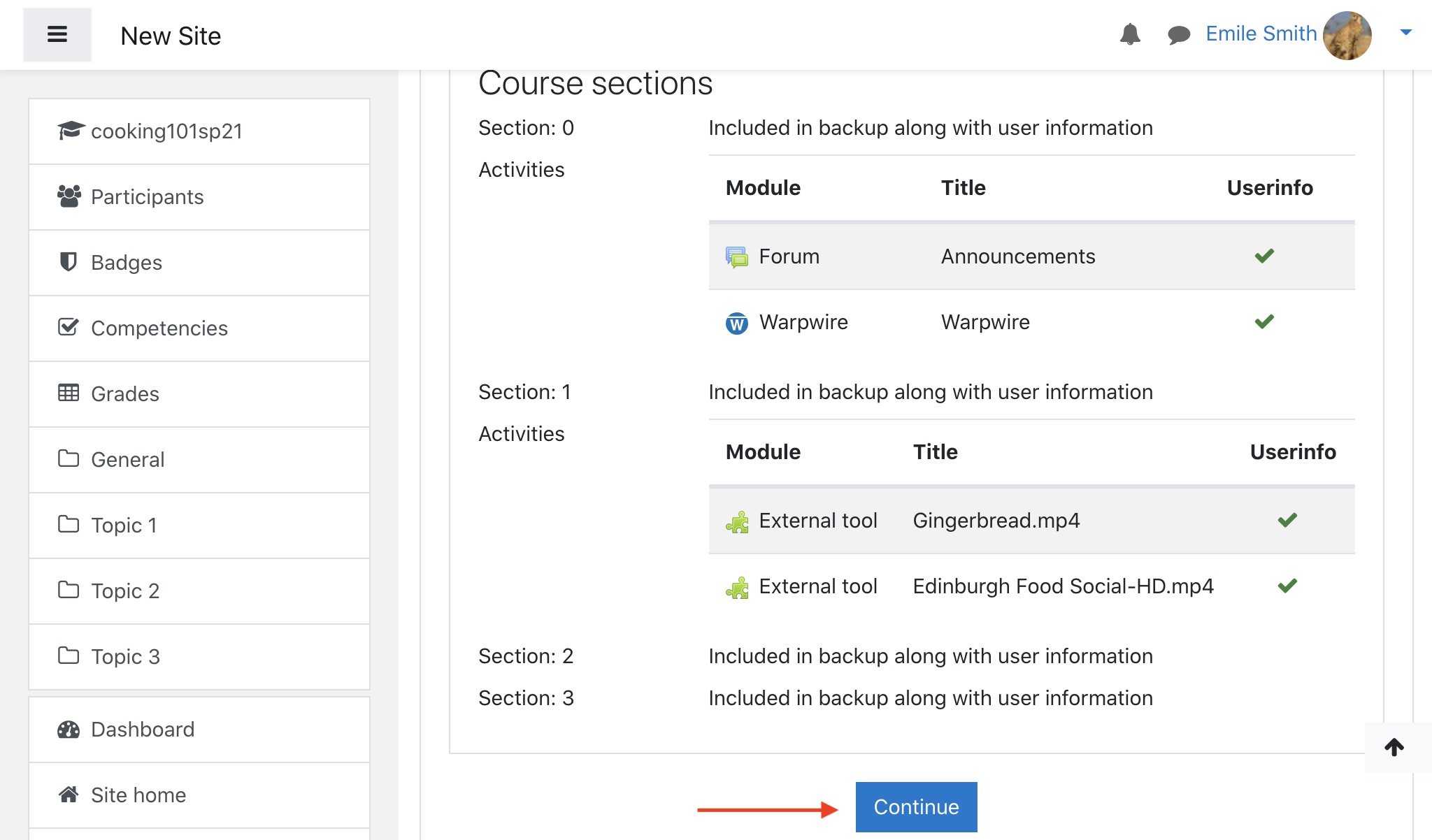This screenshot has height=840, width=1432.
Task: Open the notifications bell
Action: 1130,34
